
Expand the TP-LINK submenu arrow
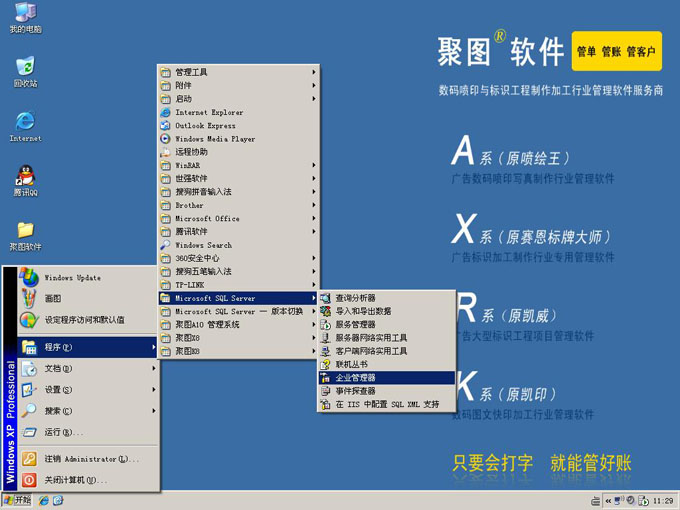click(x=314, y=285)
